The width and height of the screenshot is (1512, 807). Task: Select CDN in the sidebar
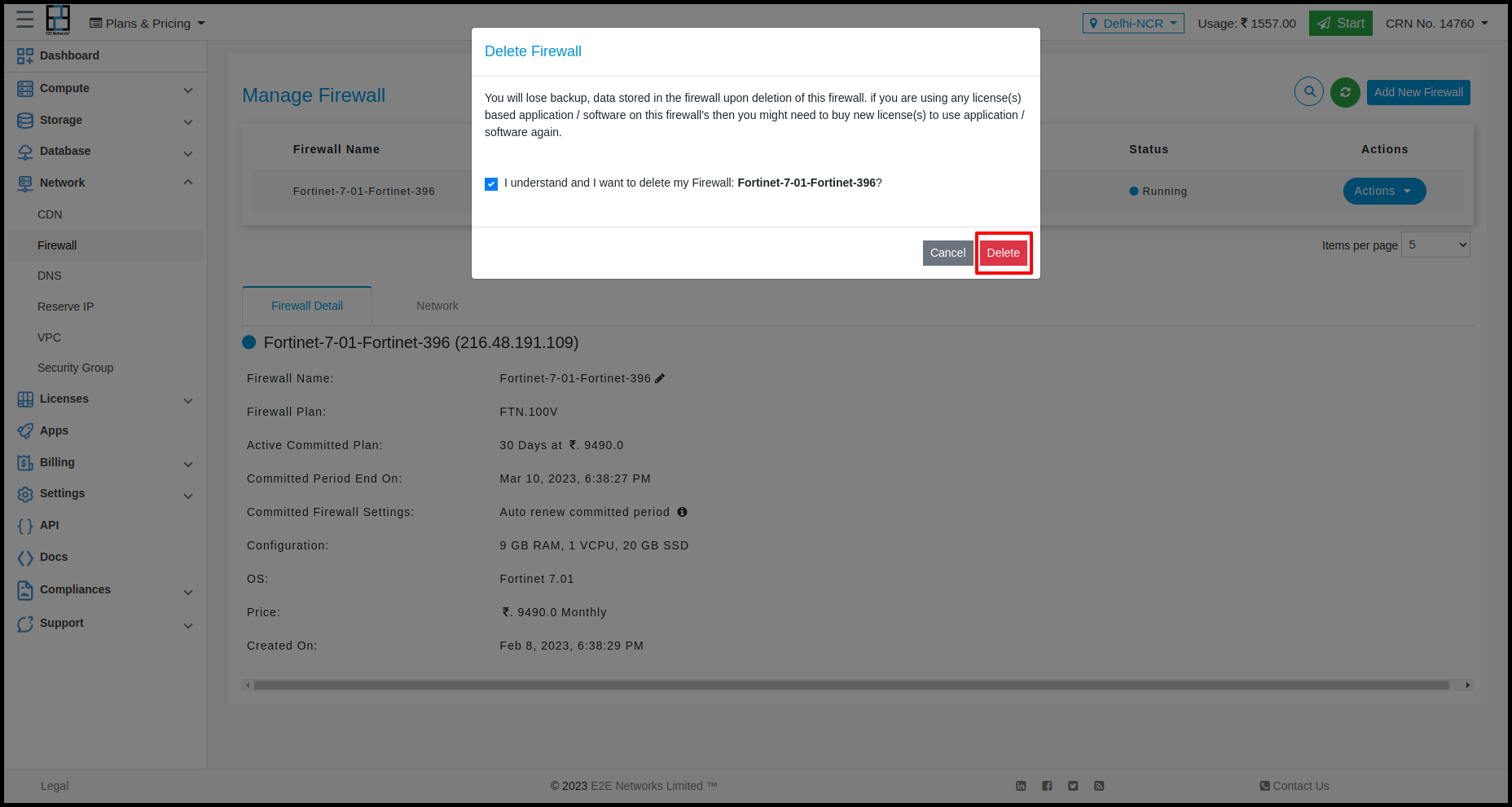50,214
